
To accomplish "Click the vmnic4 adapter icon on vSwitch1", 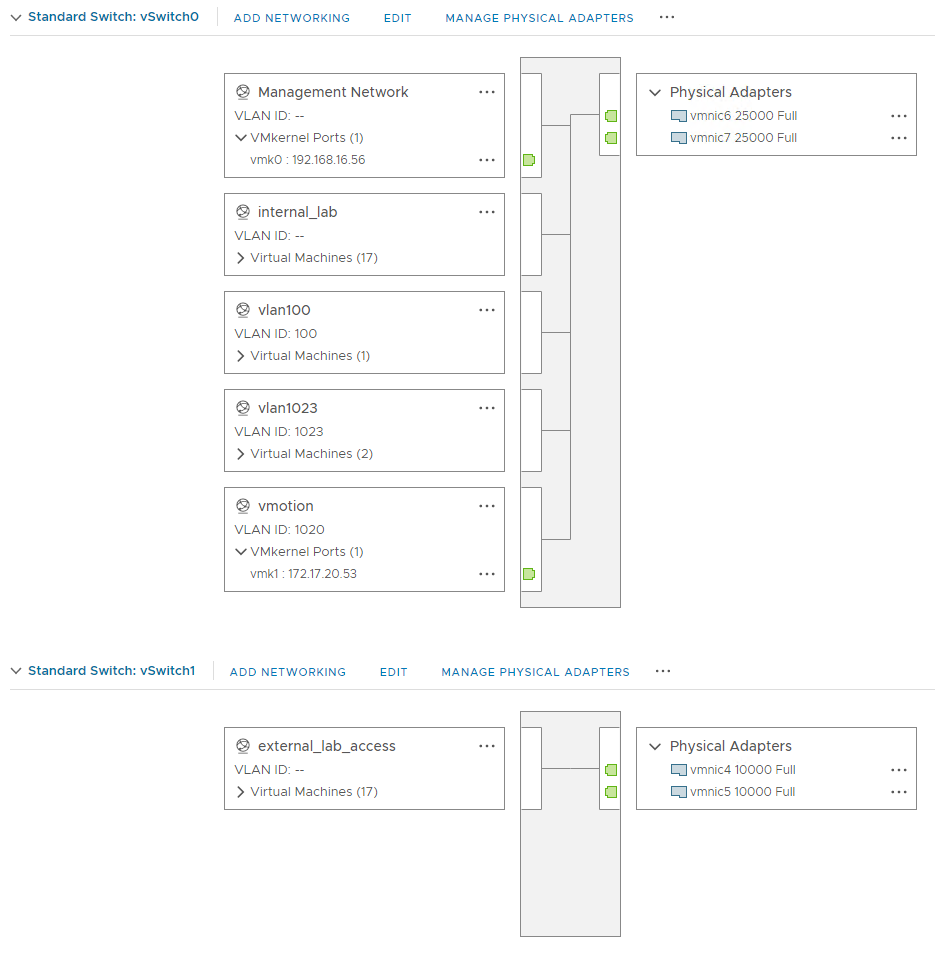I will click(x=679, y=769).
